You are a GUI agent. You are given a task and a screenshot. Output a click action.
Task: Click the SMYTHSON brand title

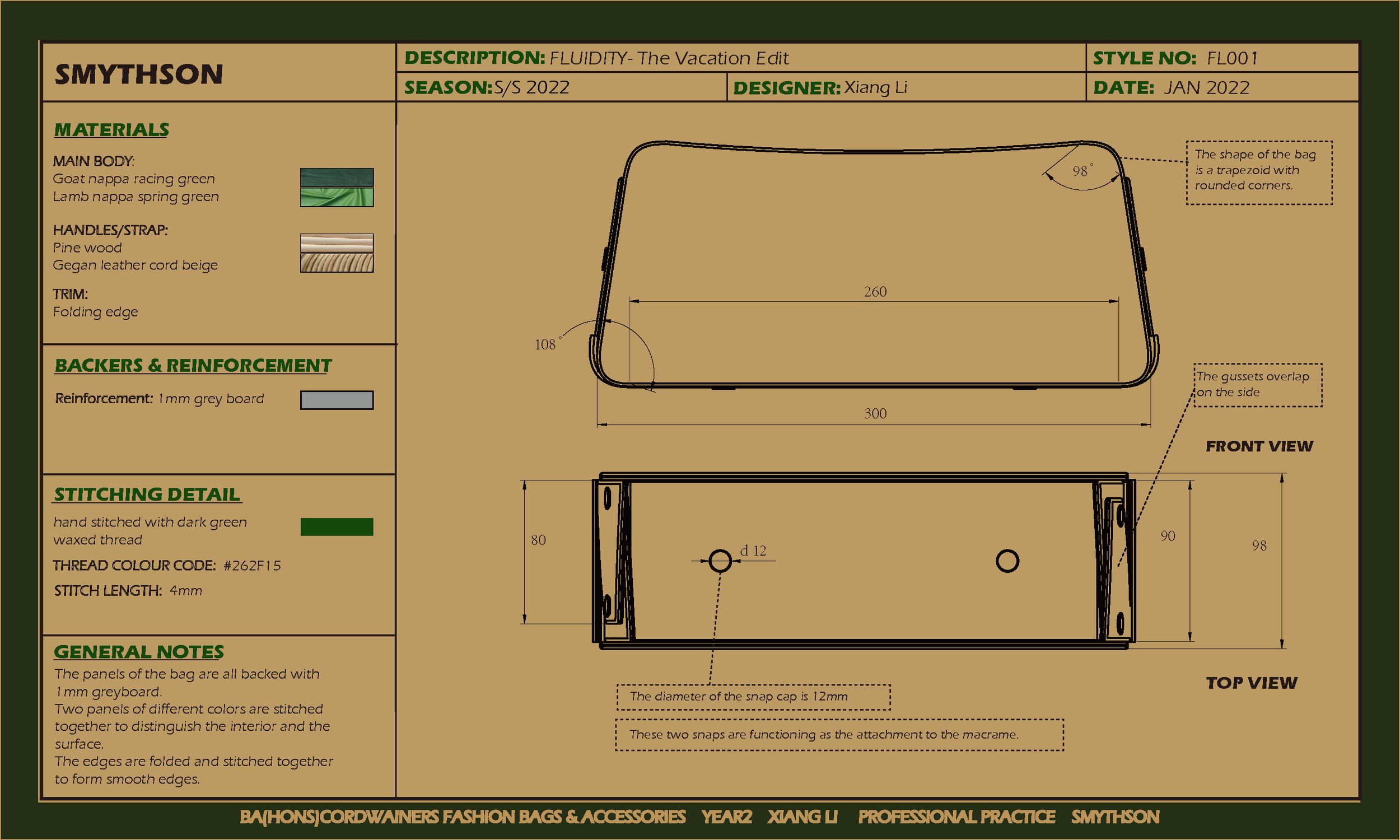tap(139, 74)
